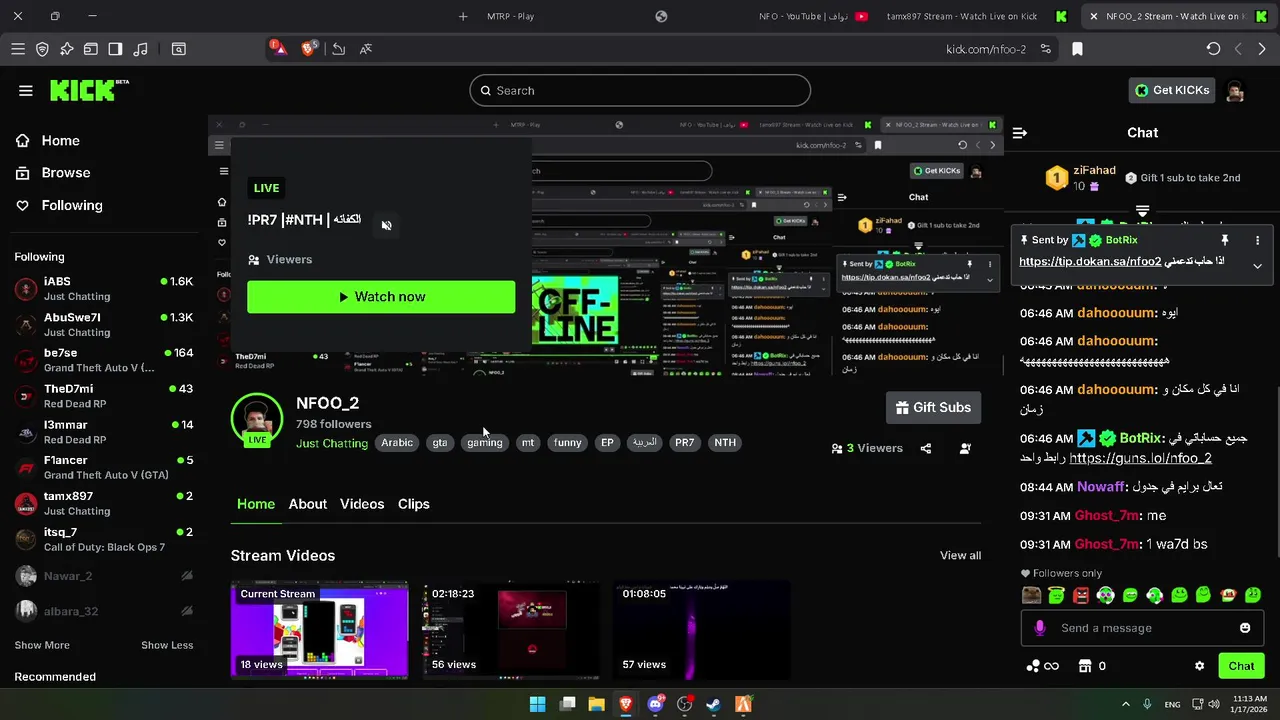1280x720 pixels.
Task: Open Brave Leo AI sparkle icon
Action: pyautogui.click(x=67, y=49)
